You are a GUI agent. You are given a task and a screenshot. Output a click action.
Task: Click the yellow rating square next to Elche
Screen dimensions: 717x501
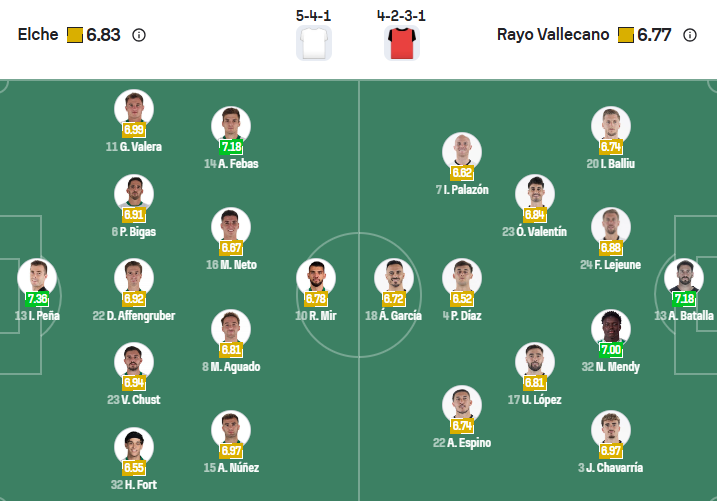[x=75, y=35]
